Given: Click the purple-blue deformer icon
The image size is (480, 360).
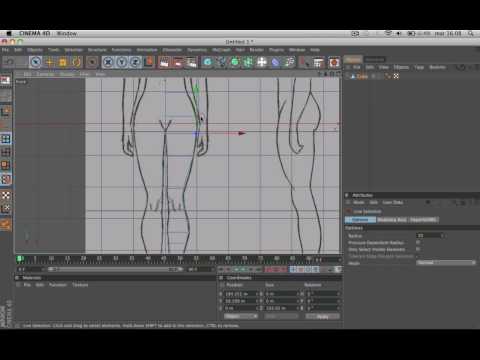Looking at the screenshot, I should click(275, 62).
